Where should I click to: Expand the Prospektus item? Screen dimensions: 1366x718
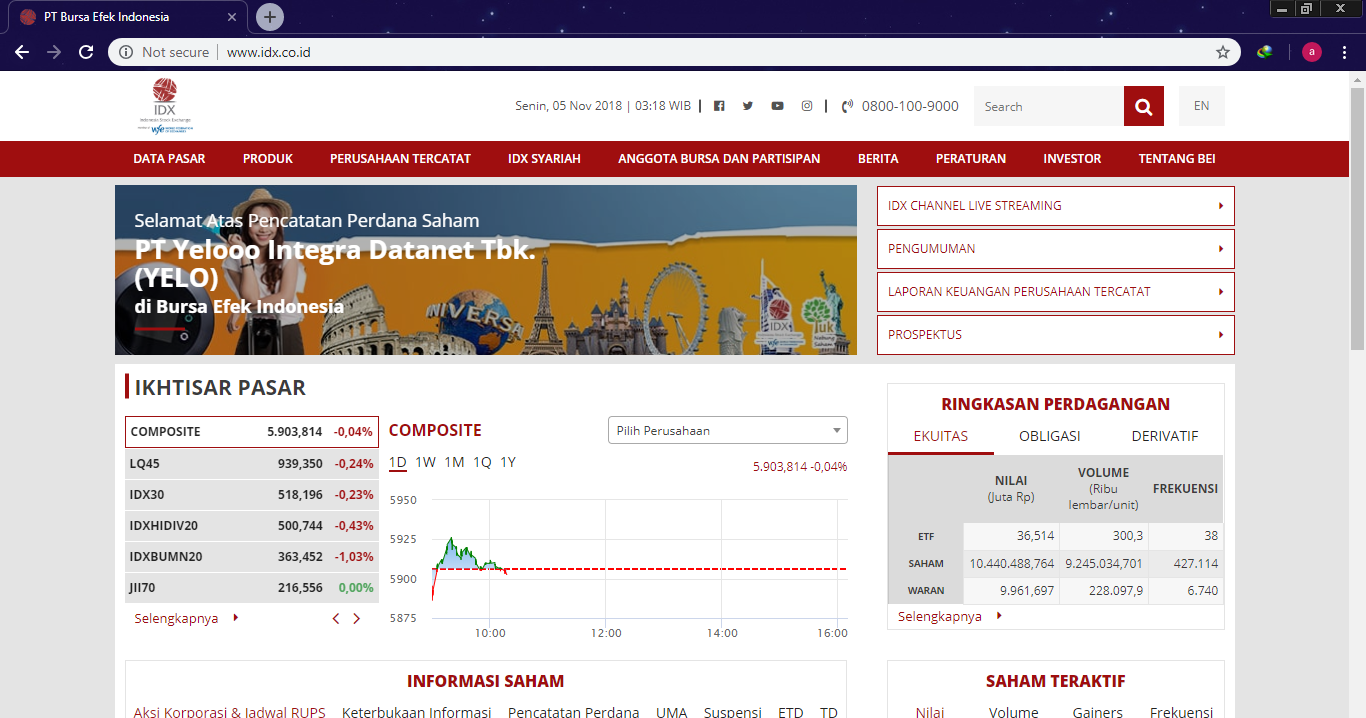(x=1056, y=335)
